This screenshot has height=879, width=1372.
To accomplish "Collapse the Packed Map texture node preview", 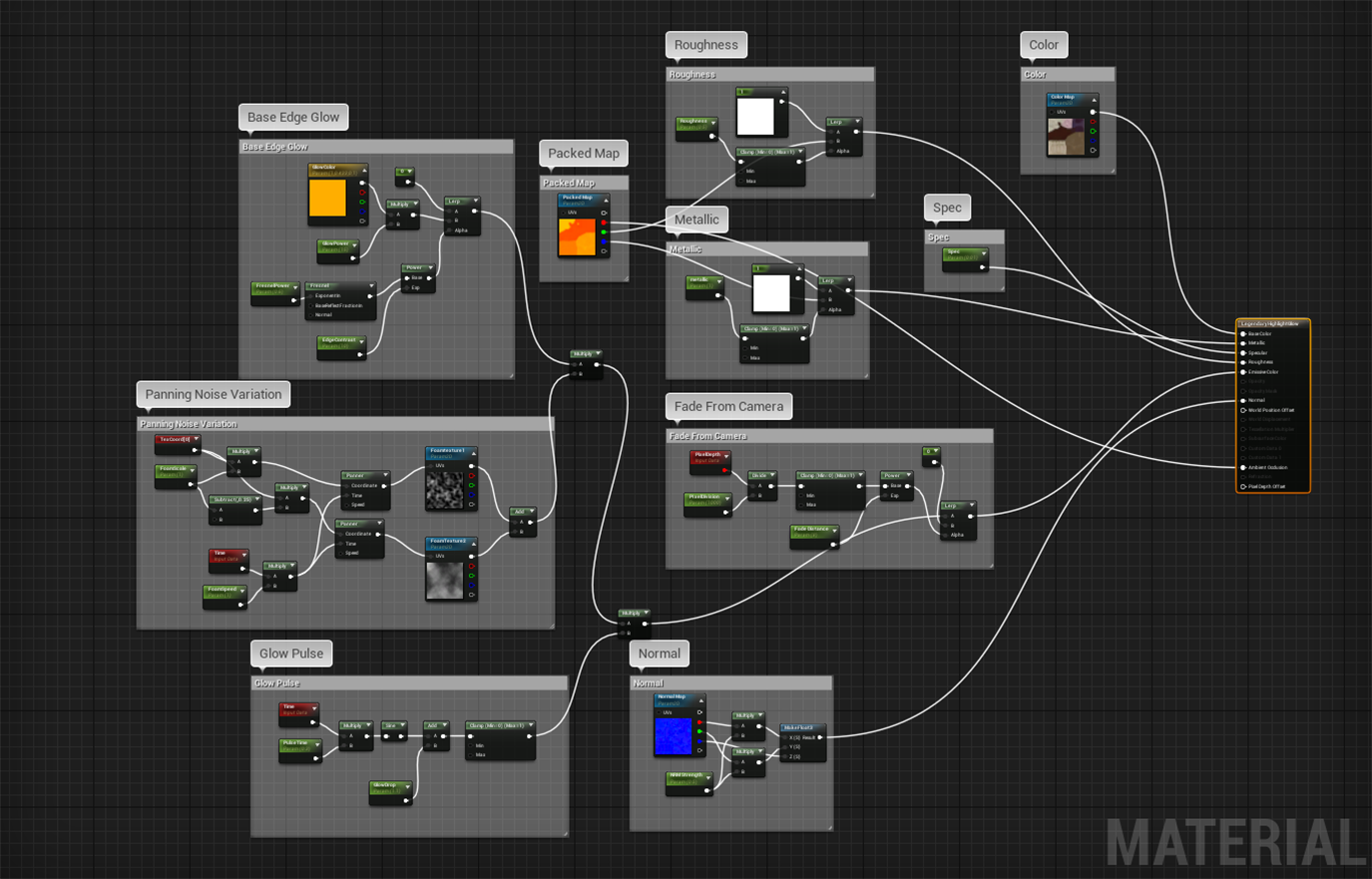I will pyautogui.click(x=605, y=201).
